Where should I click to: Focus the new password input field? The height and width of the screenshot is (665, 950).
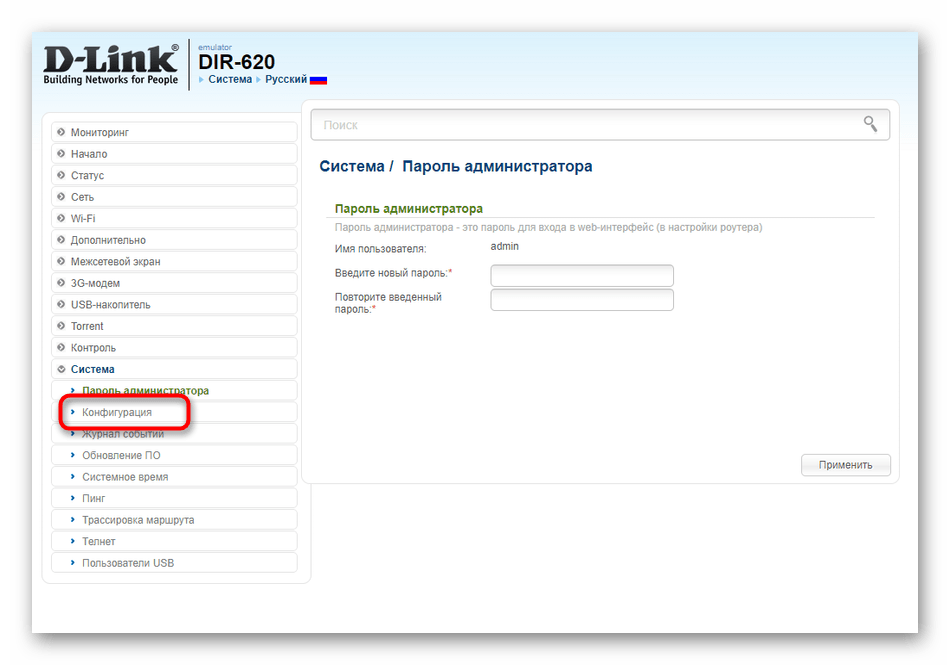582,275
